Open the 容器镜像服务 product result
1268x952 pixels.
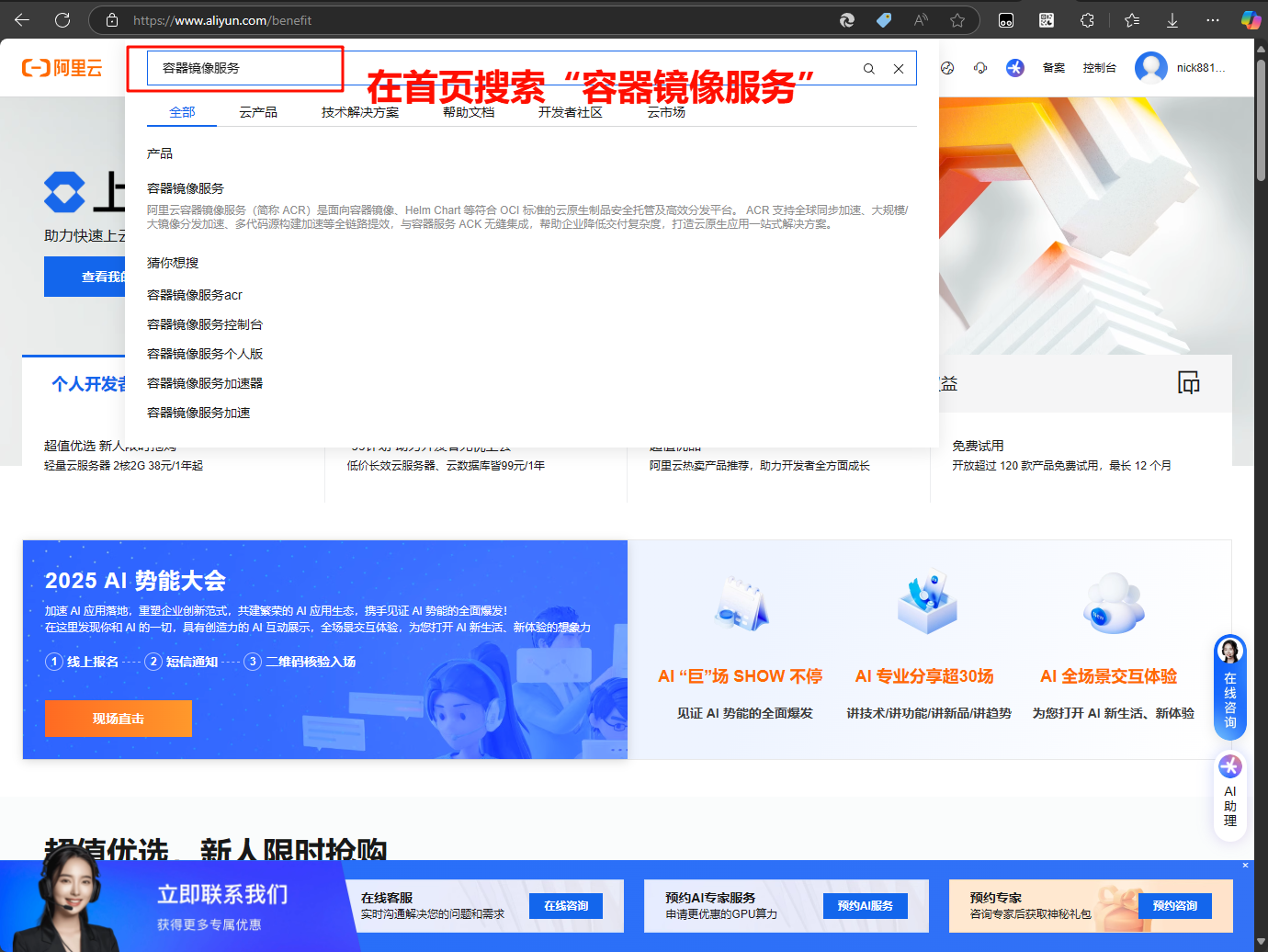coord(186,188)
